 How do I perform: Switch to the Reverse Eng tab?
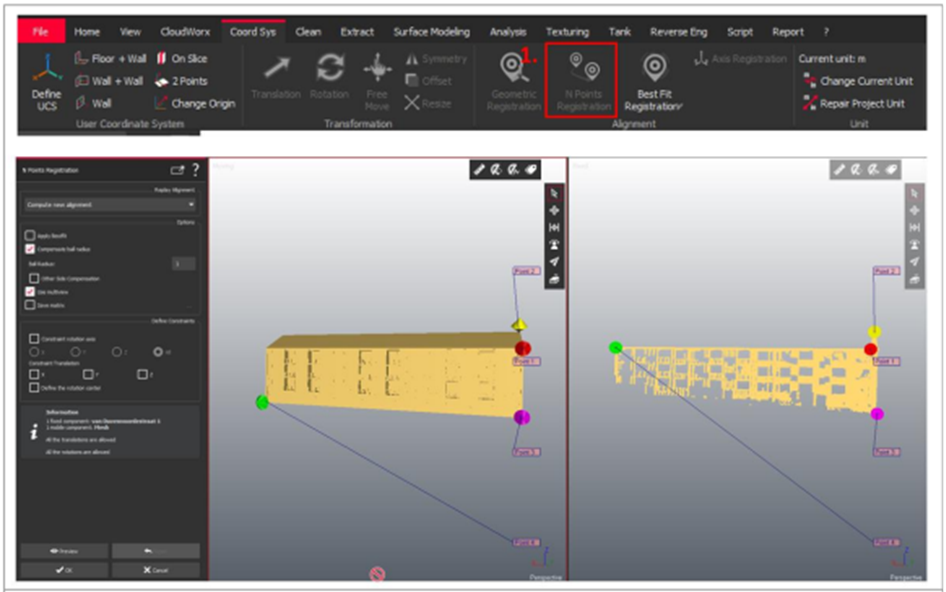[x=678, y=32]
